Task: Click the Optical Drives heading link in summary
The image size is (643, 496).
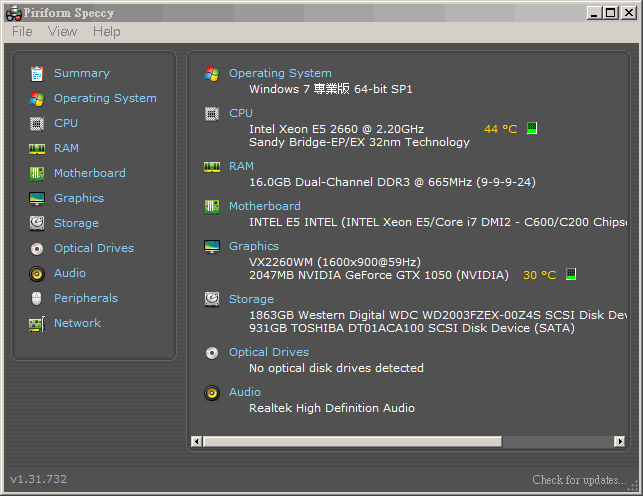Action: click(269, 353)
